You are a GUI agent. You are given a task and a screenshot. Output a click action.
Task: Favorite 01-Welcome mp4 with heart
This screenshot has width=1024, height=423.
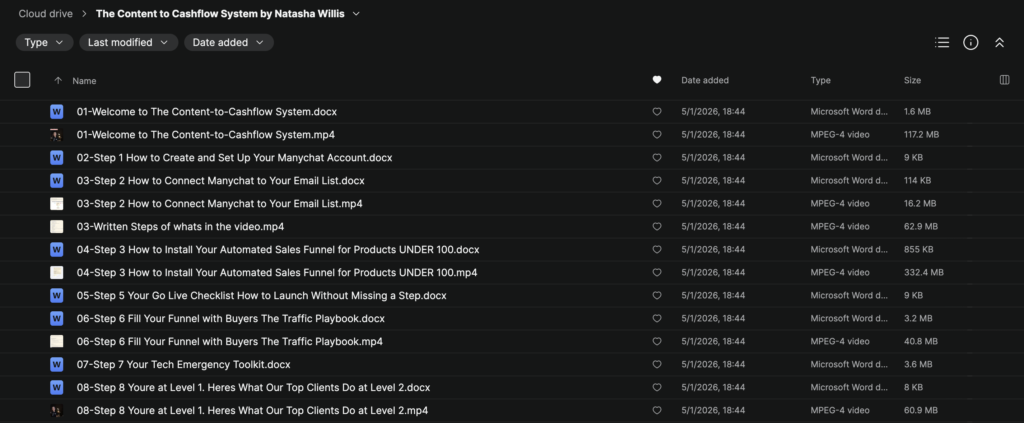pyautogui.click(x=657, y=134)
